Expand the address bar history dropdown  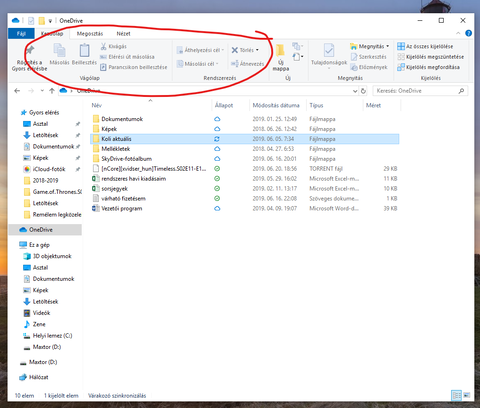tap(355, 91)
